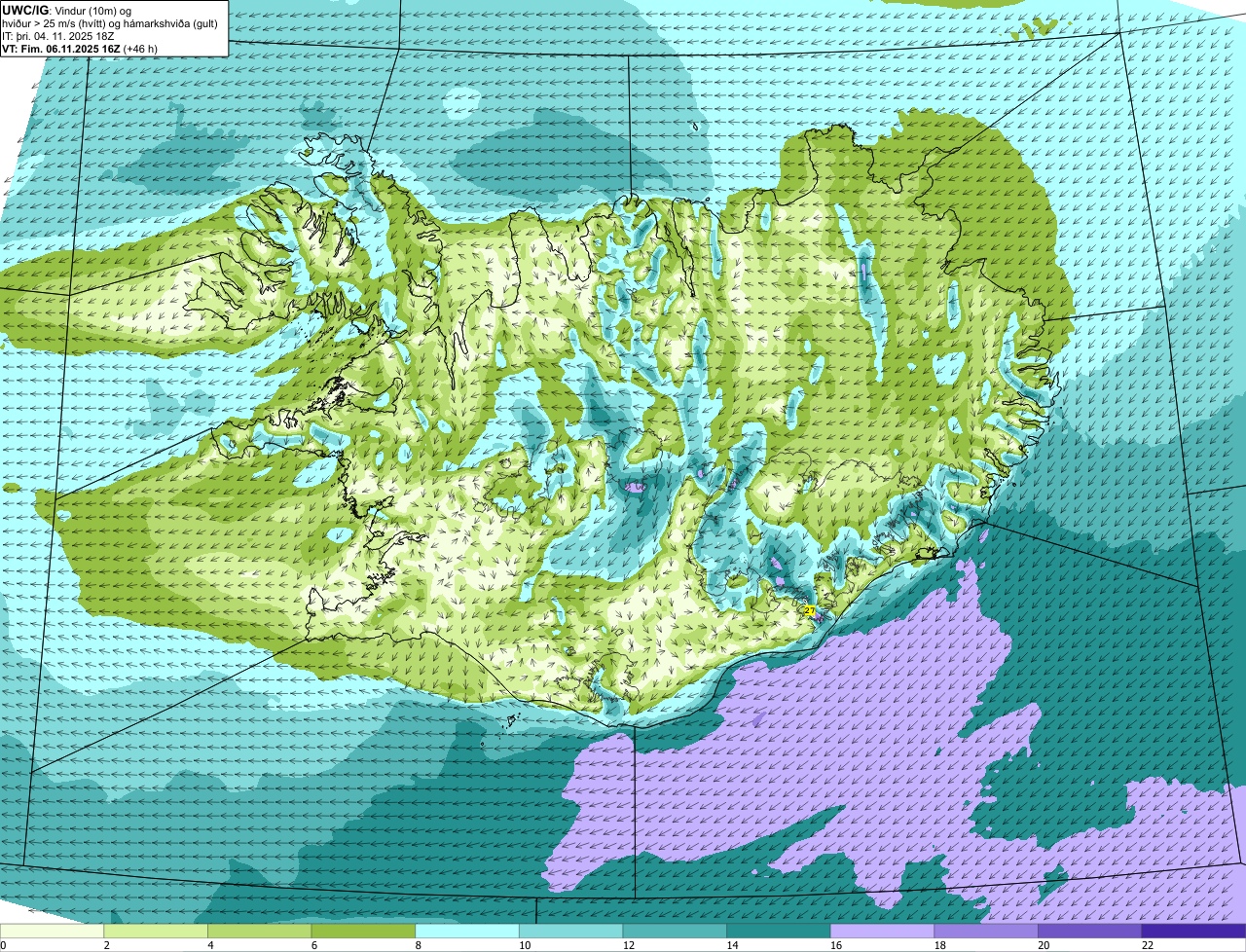1246x952 pixels.
Task: Click the legend scale label "18"
Action: [940, 945]
